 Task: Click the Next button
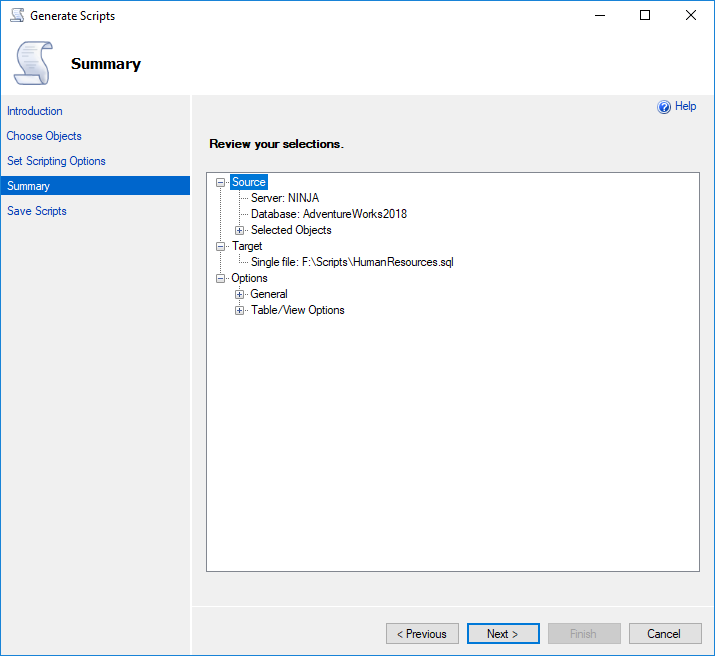click(503, 634)
